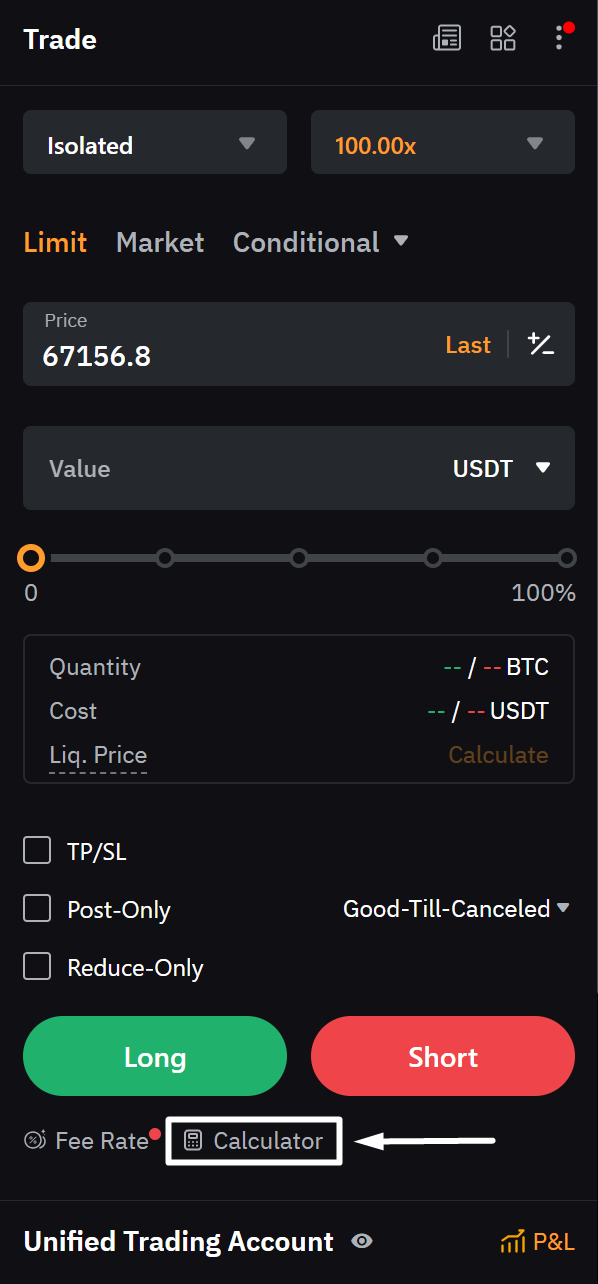The width and height of the screenshot is (598, 1284).
Task: Open the 100.00x leverage dropdown
Action: (443, 142)
